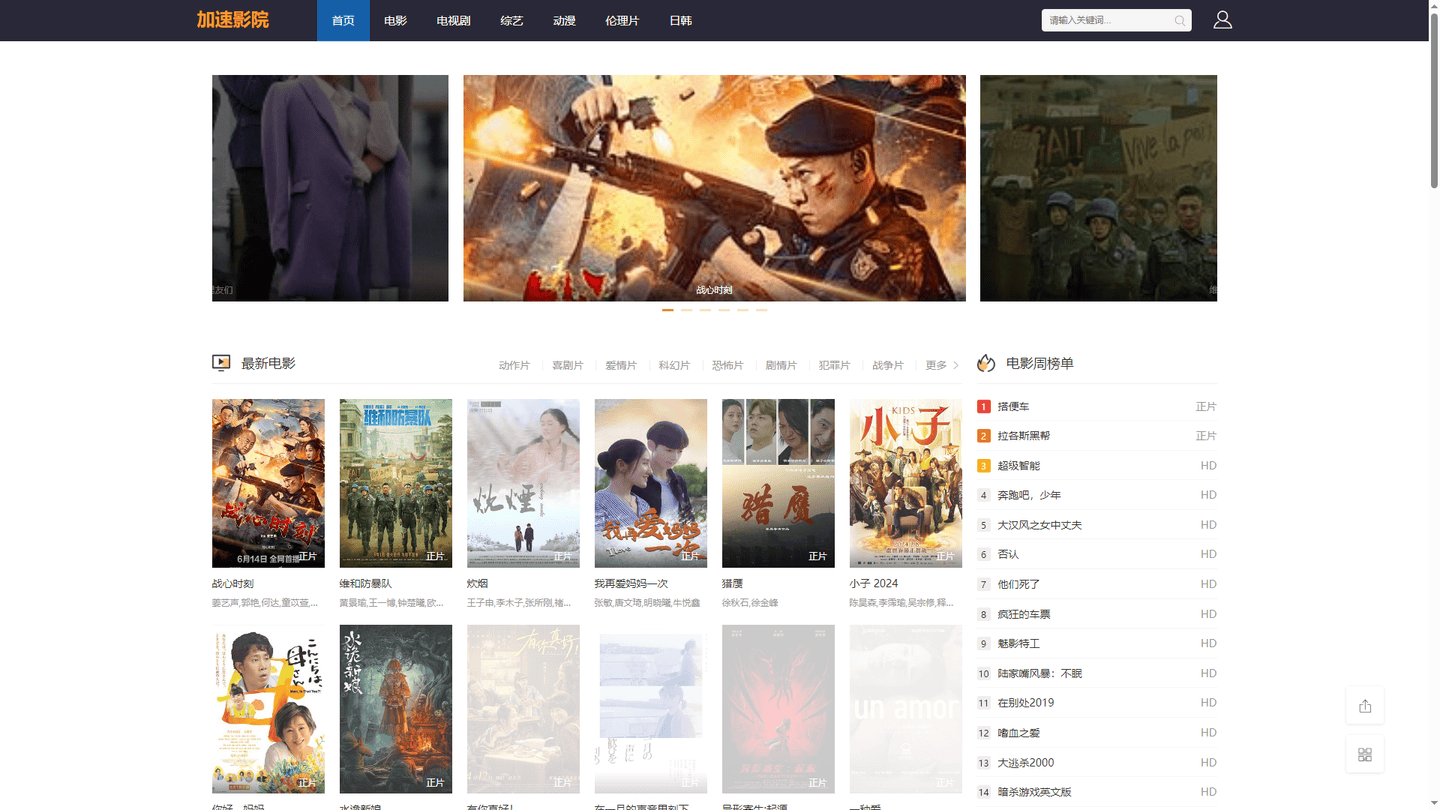This screenshot has width=1440, height=810.
Task: Open the center 战心时刻 carousel banner
Action: click(x=714, y=188)
